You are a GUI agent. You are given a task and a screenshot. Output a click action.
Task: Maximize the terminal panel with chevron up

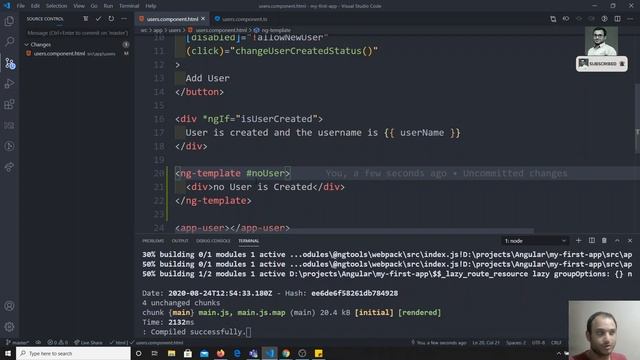(x=617, y=241)
